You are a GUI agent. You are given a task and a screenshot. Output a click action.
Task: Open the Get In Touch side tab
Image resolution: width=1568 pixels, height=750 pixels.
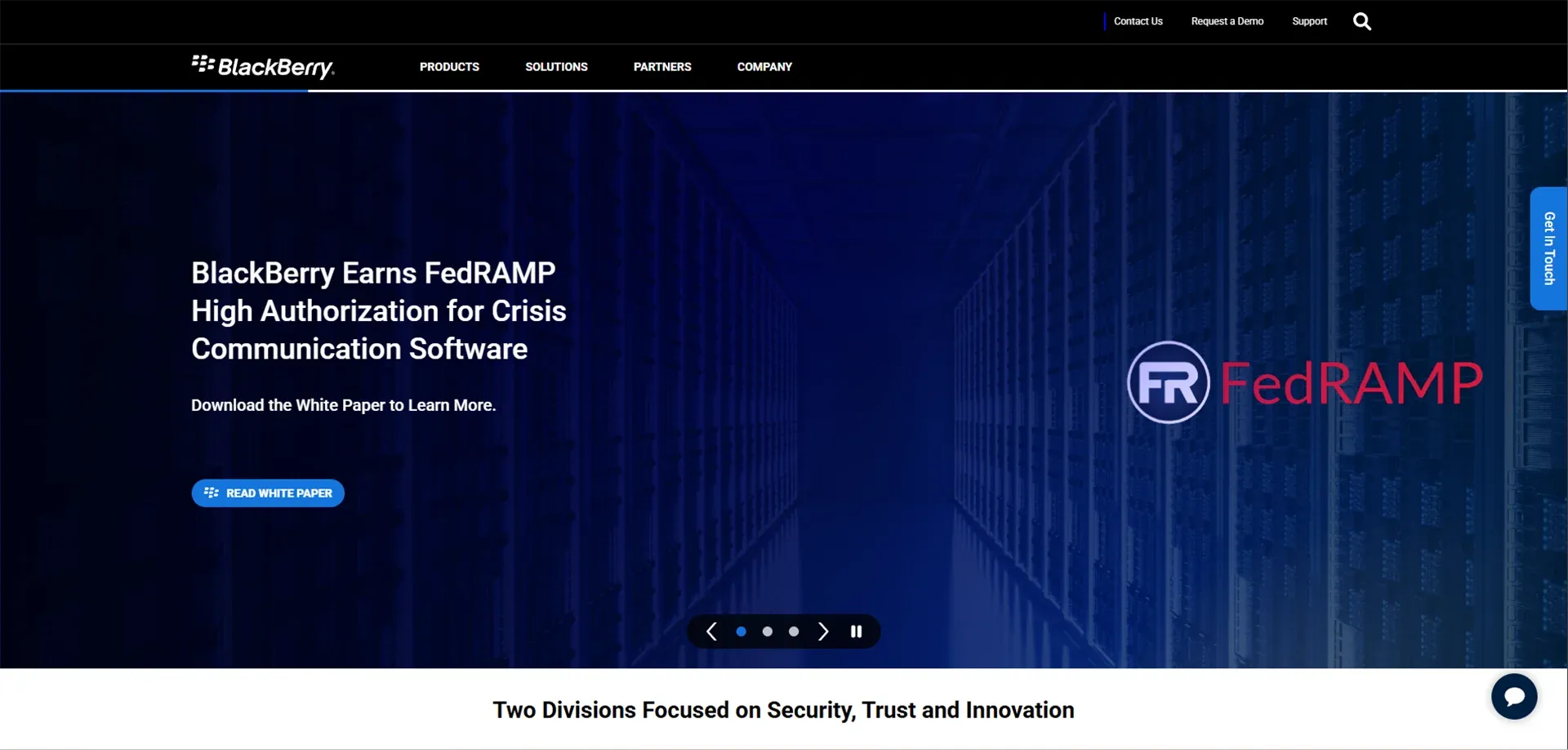[1548, 248]
